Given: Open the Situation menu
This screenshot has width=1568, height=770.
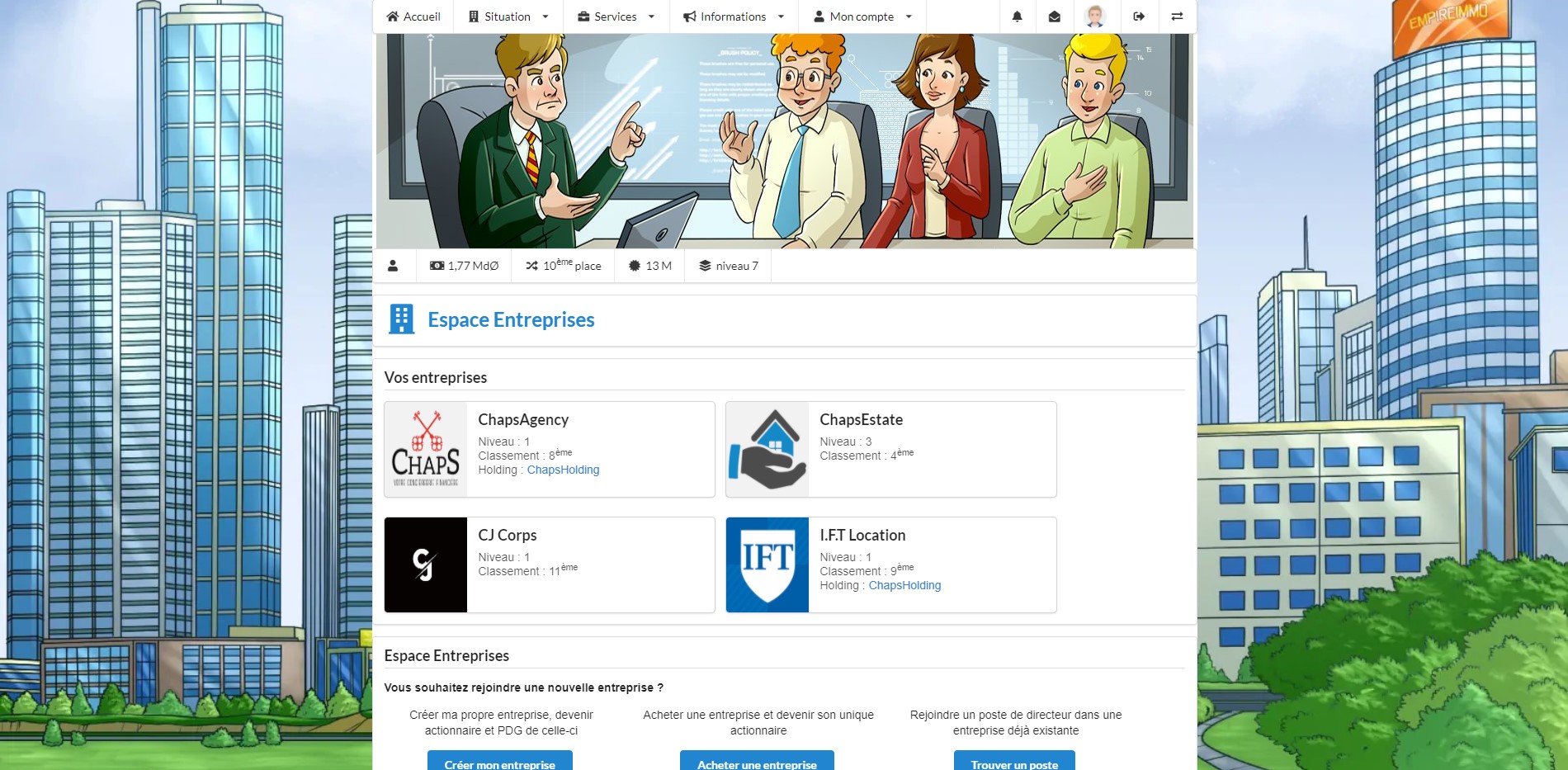Looking at the screenshot, I should [x=508, y=17].
